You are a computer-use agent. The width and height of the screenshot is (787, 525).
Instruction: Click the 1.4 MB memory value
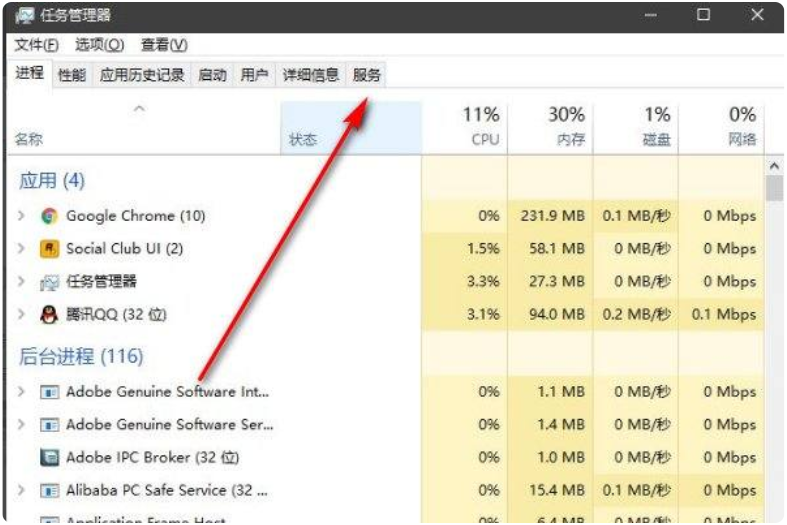[561, 425]
